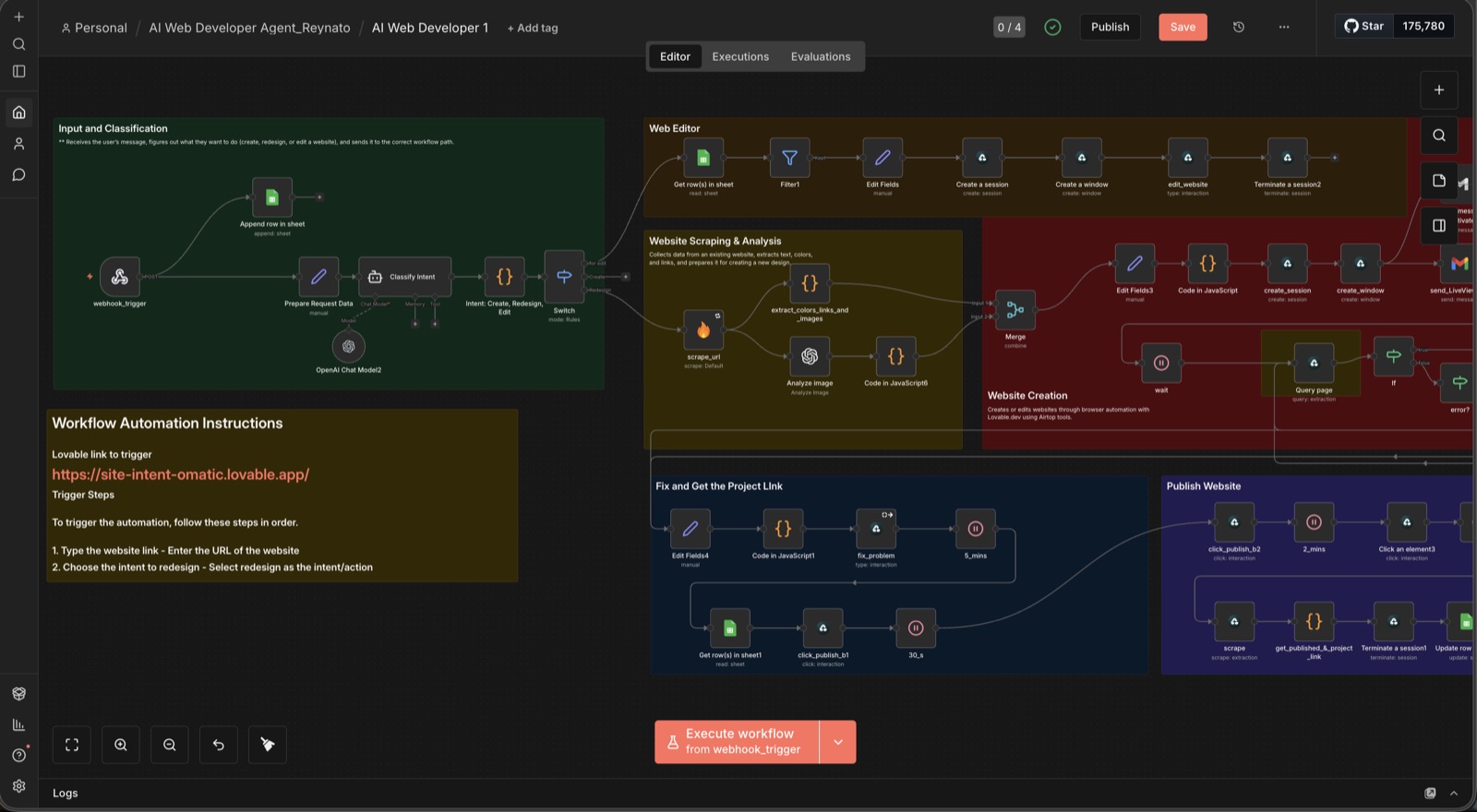Go to the Home overview
The image size is (1477, 812).
click(x=18, y=113)
